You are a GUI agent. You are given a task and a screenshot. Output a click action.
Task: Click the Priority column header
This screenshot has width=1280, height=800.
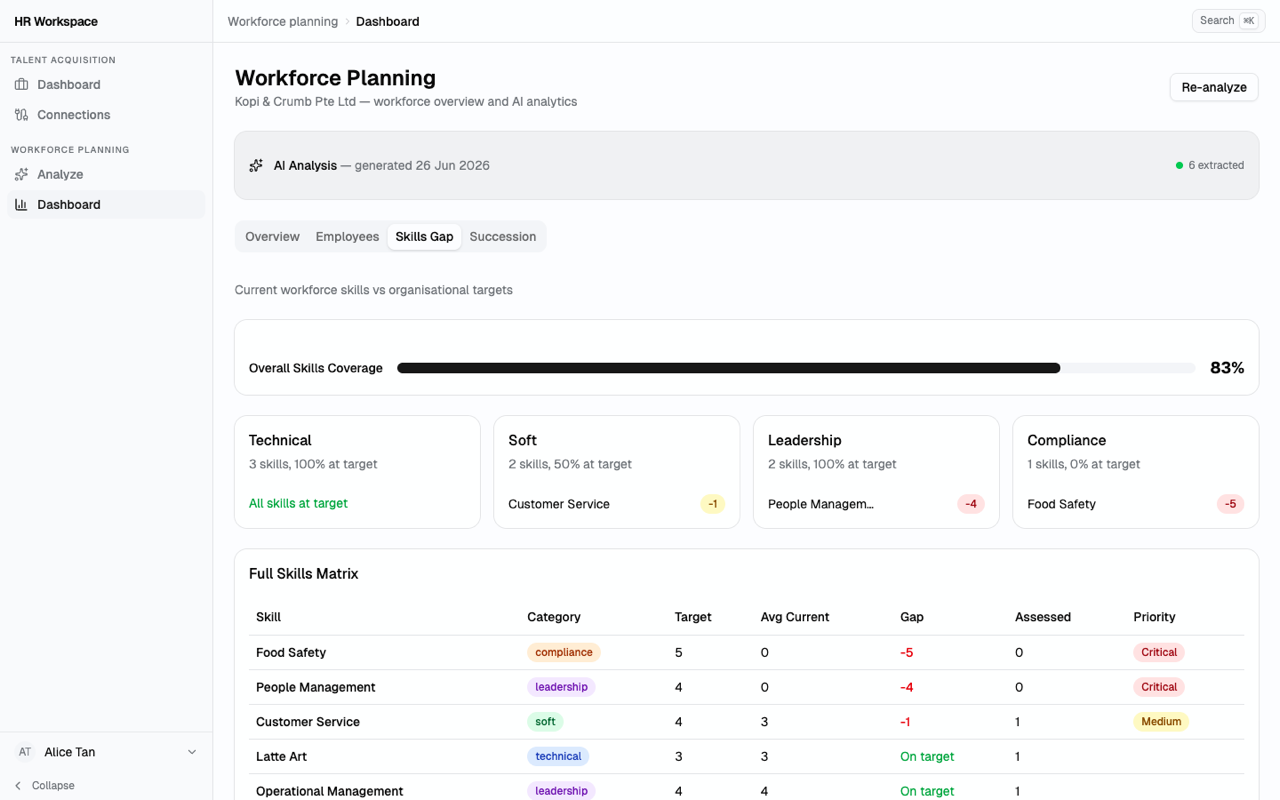1154,617
